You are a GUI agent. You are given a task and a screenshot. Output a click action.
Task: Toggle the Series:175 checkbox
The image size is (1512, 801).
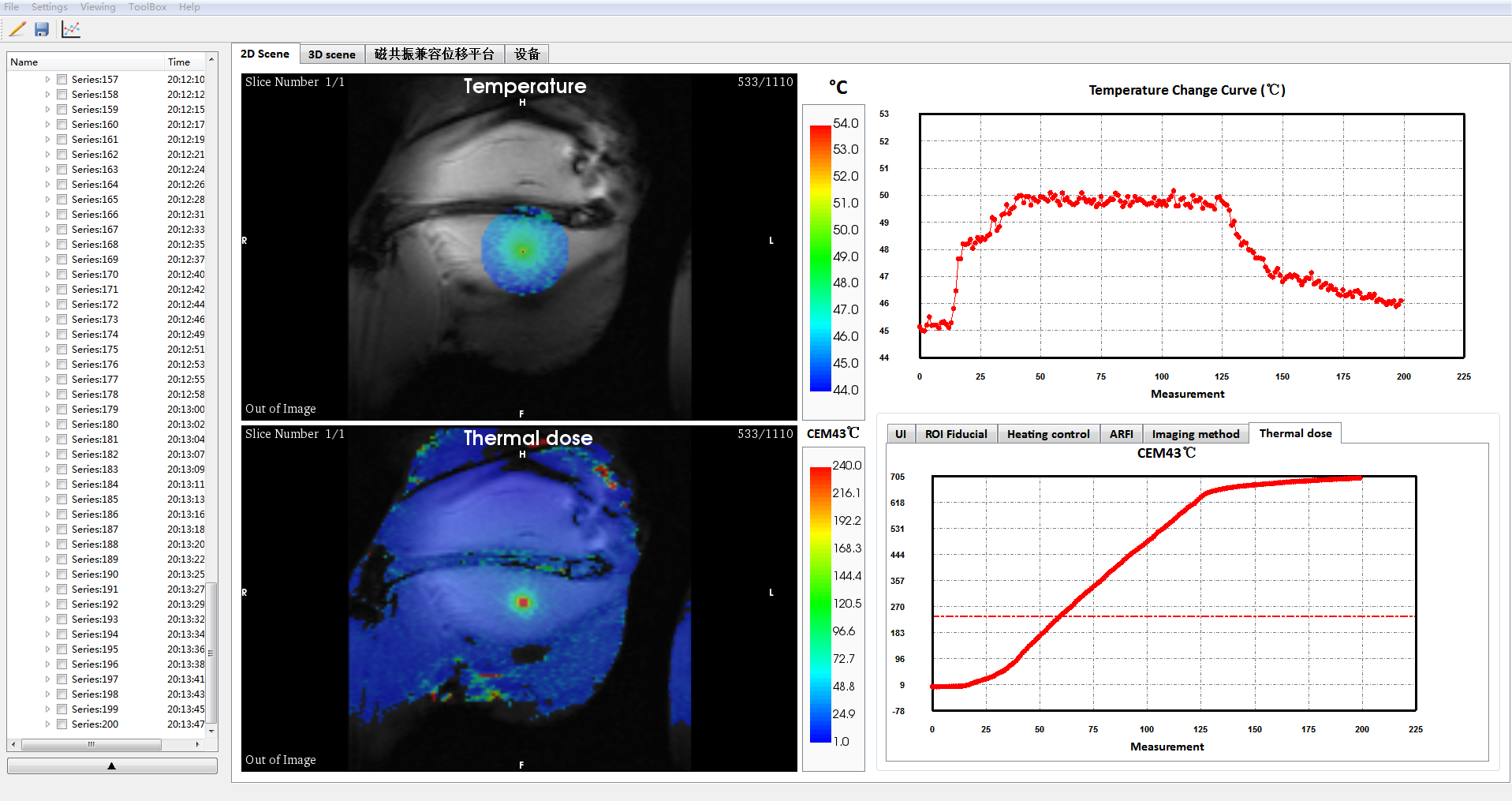62,350
